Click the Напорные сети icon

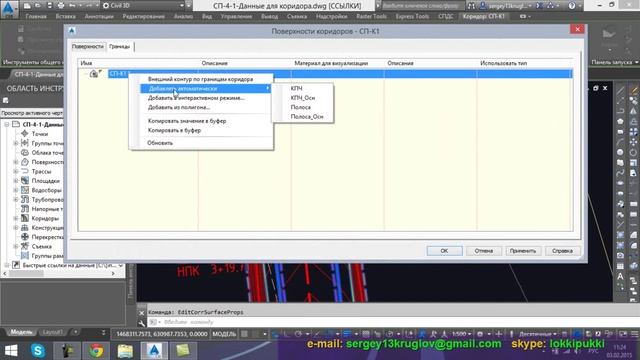[x=24, y=209]
